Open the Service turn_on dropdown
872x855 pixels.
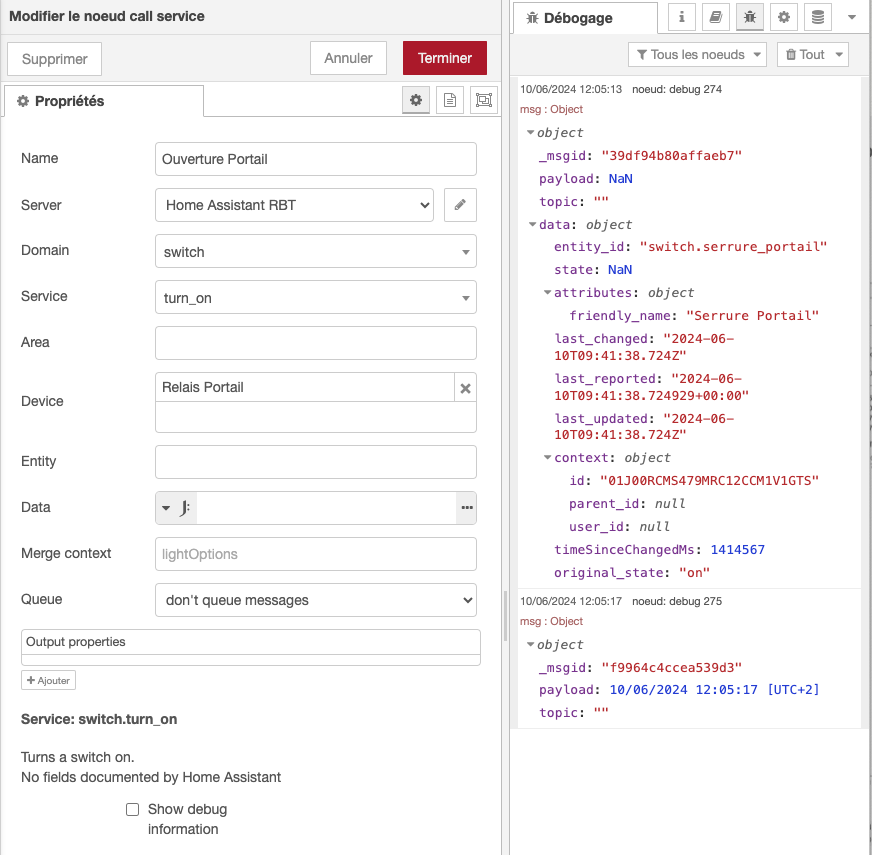click(315, 297)
